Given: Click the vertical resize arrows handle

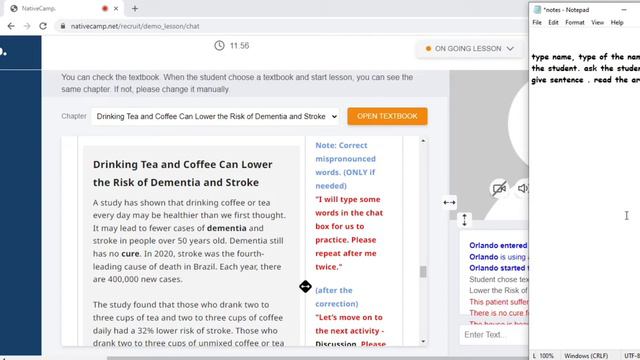Looking at the screenshot, I should coord(464,220).
